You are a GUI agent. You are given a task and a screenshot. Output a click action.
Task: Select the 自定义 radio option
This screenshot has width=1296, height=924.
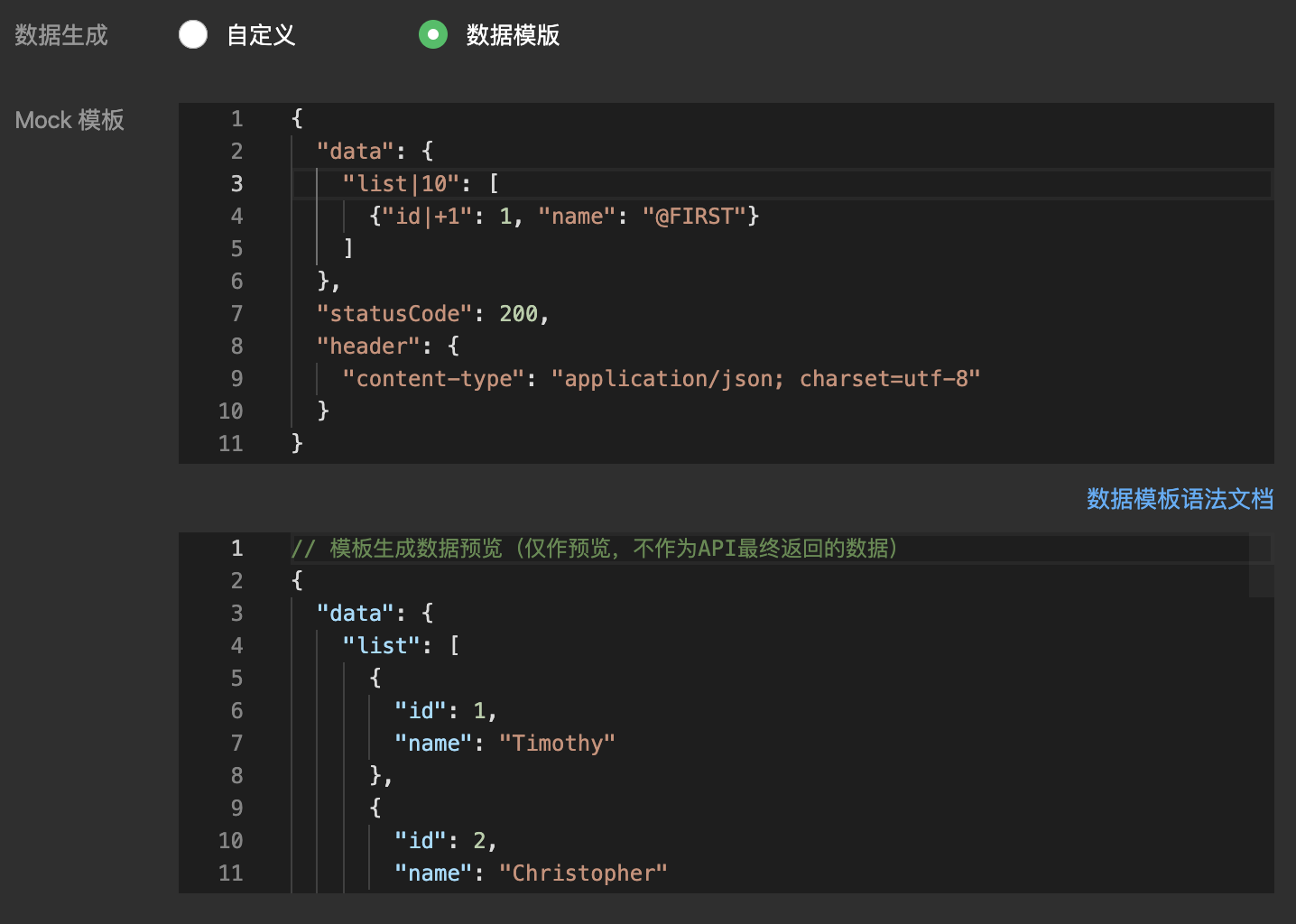193,35
